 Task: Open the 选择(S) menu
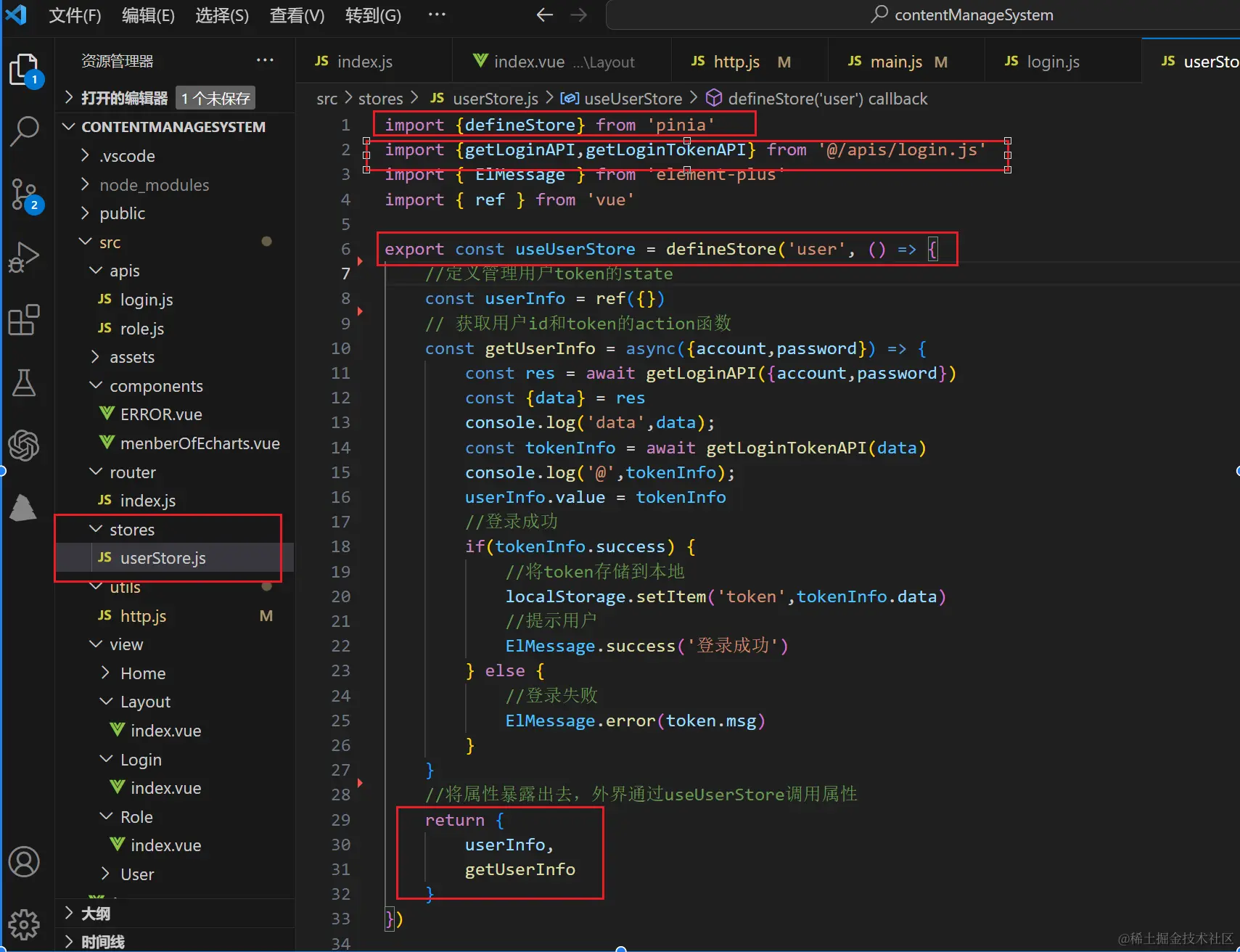point(222,15)
